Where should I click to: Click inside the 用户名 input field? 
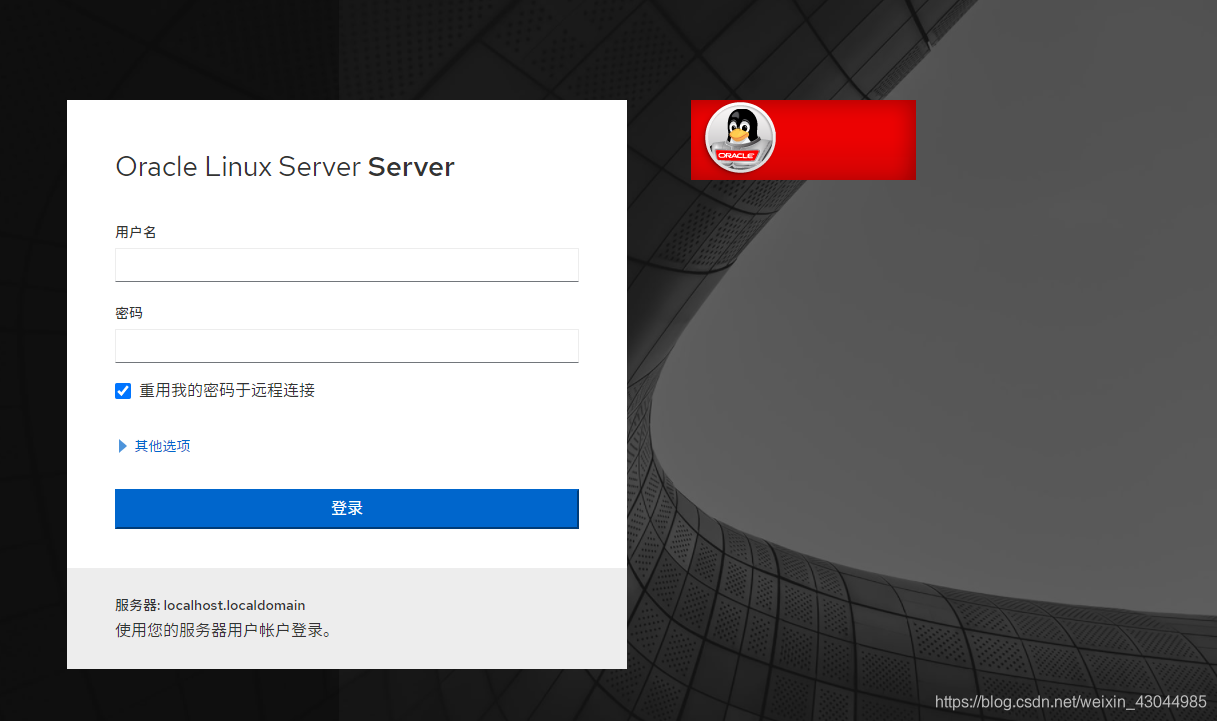[x=346, y=264]
